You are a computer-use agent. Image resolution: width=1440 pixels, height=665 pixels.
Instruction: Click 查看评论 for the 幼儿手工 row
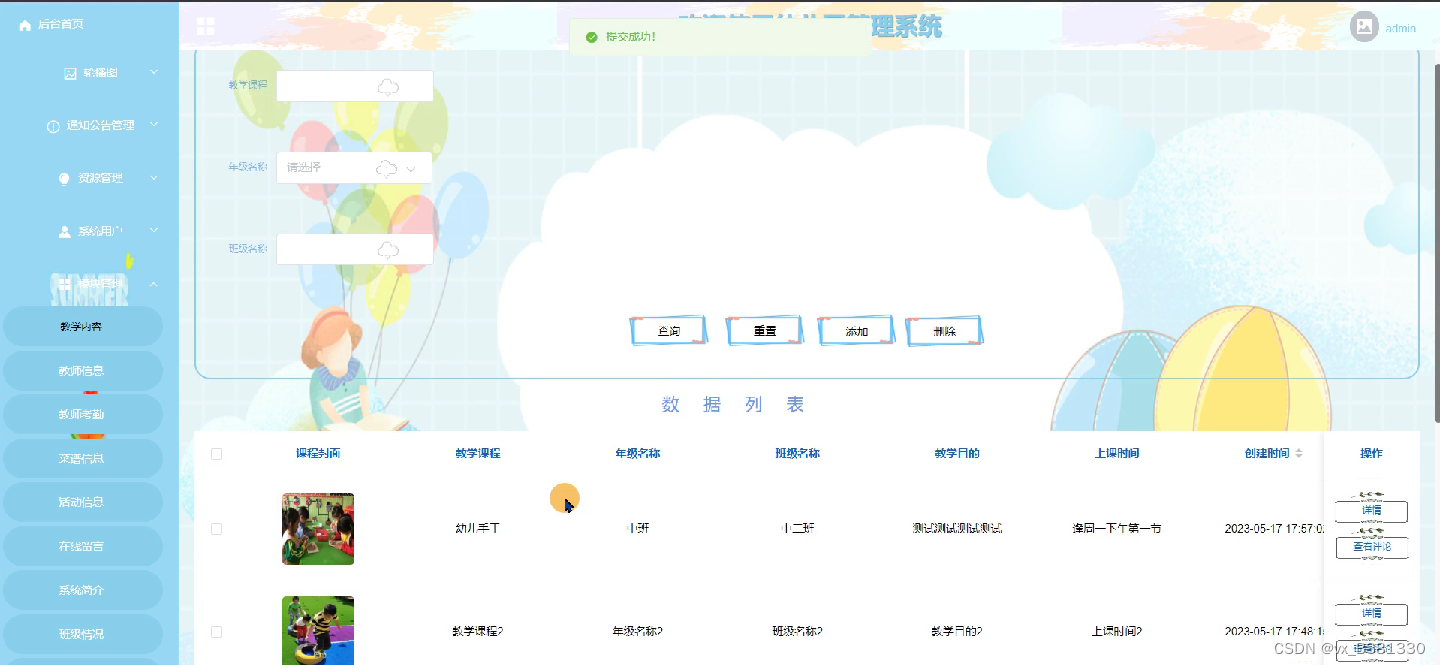click(x=1372, y=547)
